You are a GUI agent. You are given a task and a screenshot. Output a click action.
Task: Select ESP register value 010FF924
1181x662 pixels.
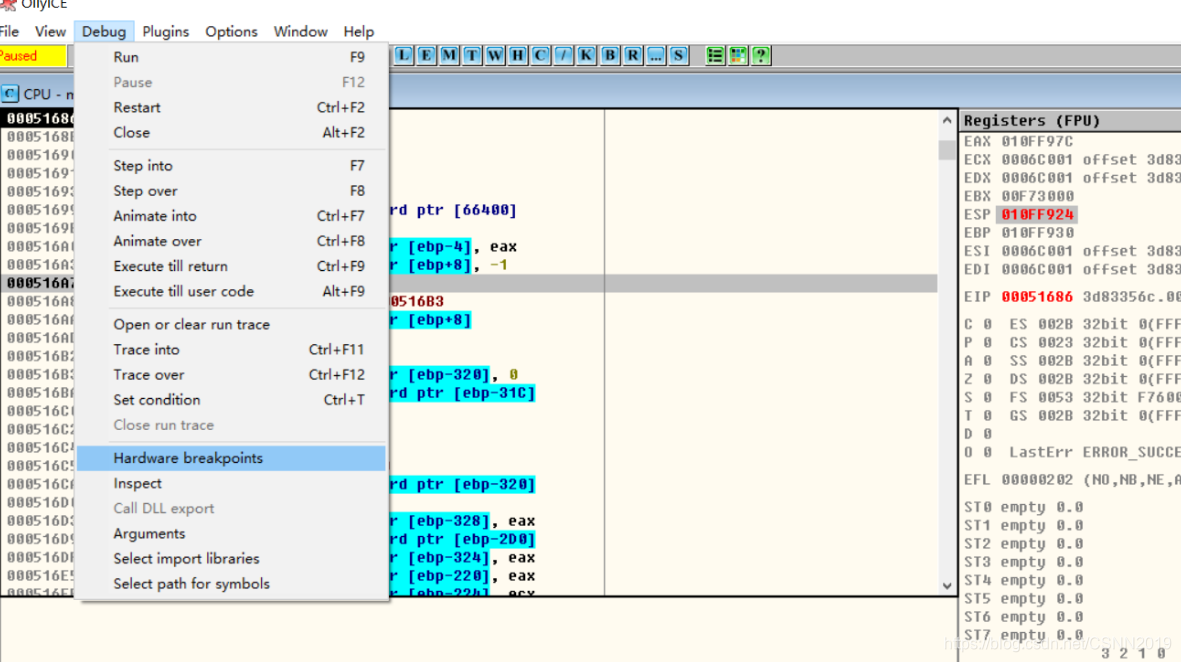coord(1037,215)
